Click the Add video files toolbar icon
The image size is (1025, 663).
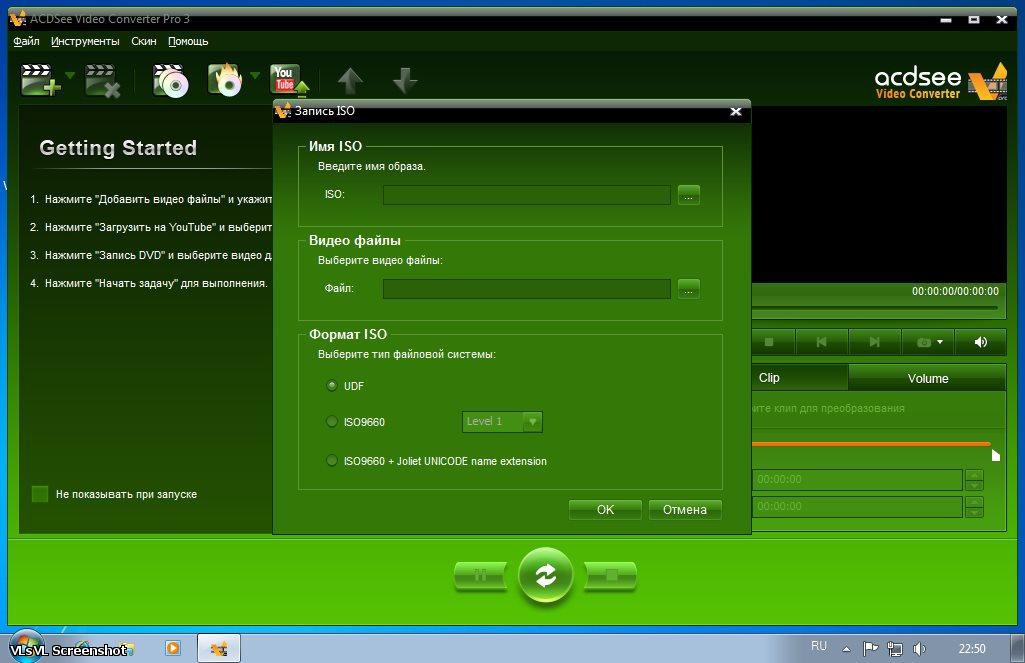coord(39,80)
